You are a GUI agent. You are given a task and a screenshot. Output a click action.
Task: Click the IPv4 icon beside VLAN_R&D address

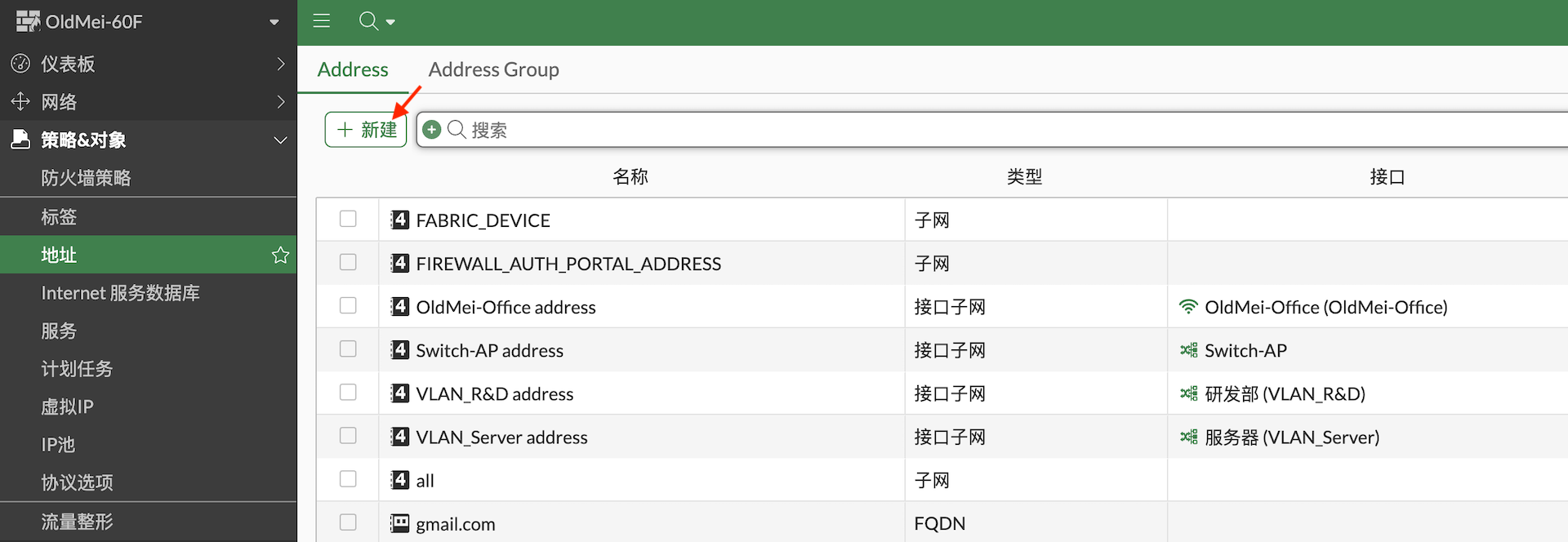[x=399, y=393]
